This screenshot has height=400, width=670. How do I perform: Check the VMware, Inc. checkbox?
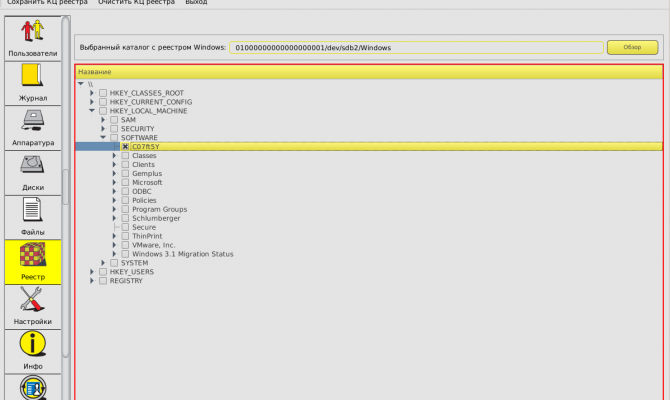point(125,245)
